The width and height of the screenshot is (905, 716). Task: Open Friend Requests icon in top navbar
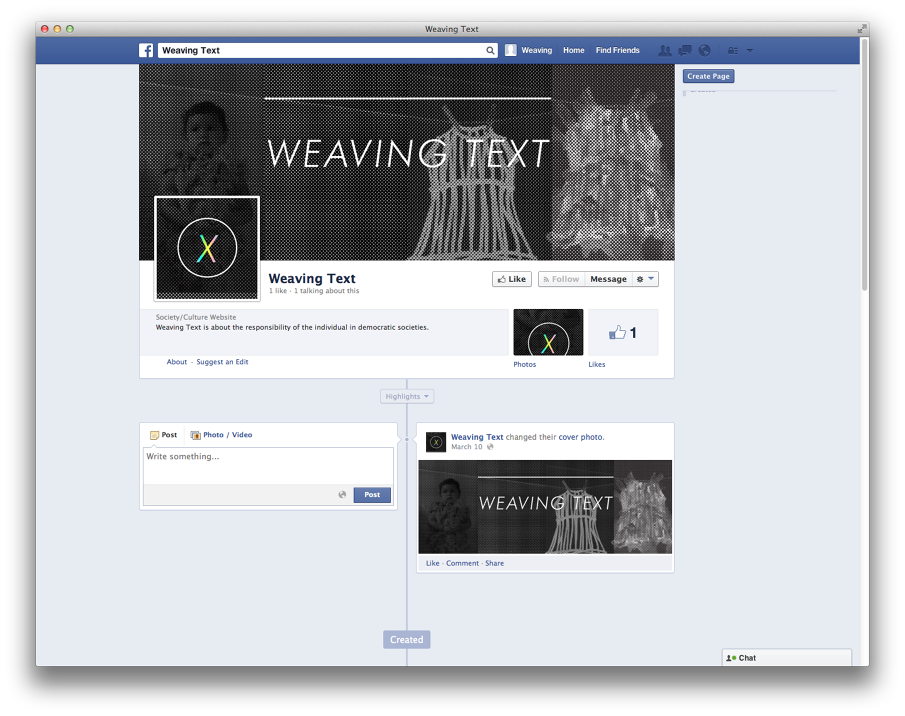click(x=665, y=50)
